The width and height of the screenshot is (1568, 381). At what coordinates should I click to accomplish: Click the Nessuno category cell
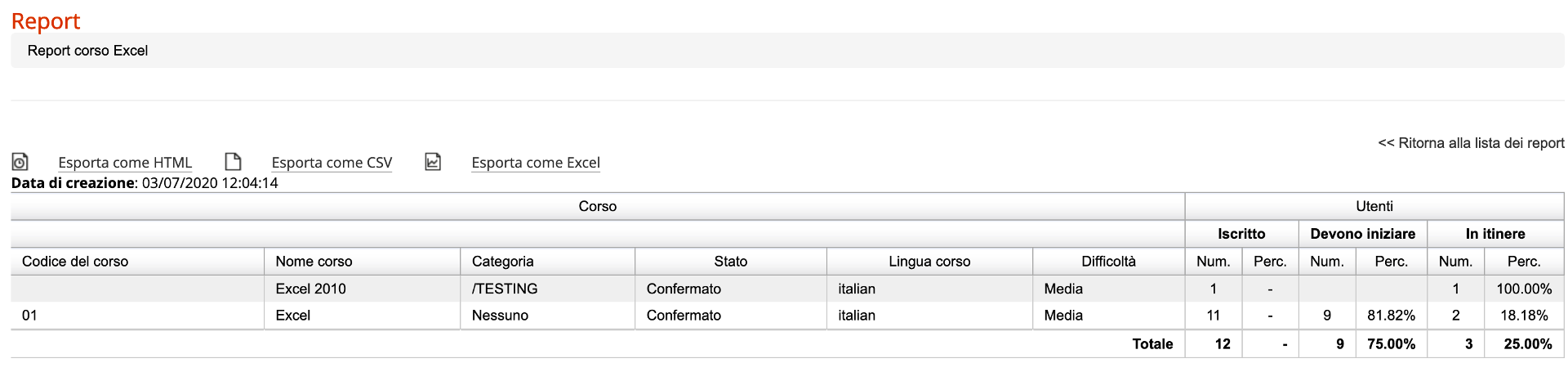(x=548, y=316)
